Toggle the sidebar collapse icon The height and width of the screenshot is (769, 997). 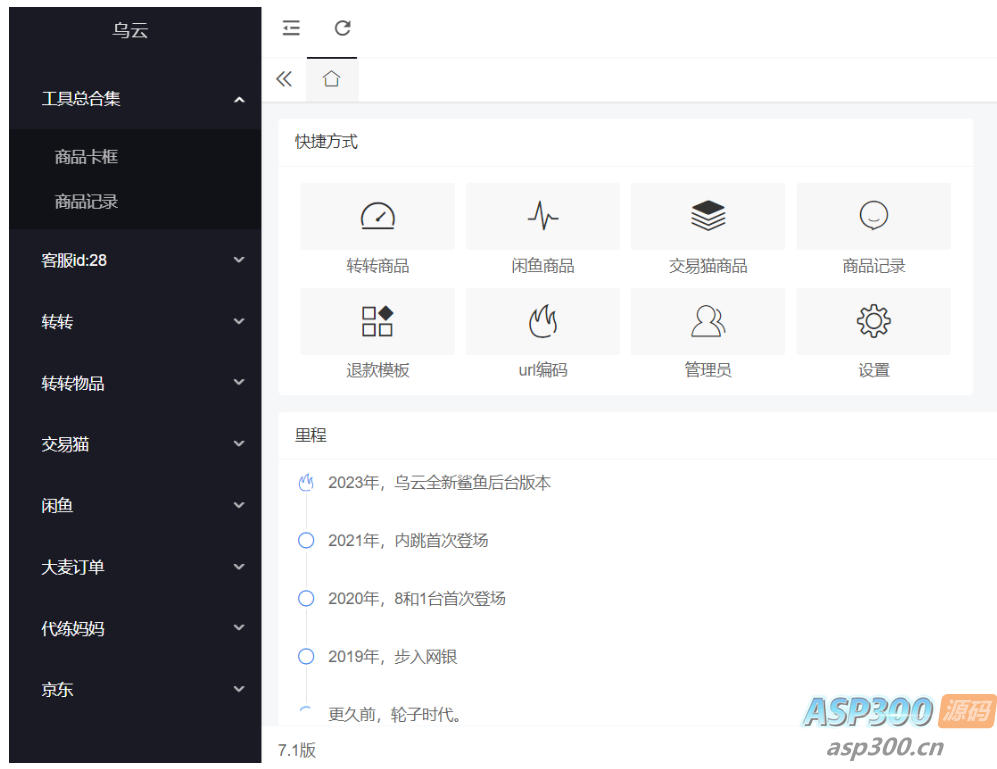[x=291, y=28]
